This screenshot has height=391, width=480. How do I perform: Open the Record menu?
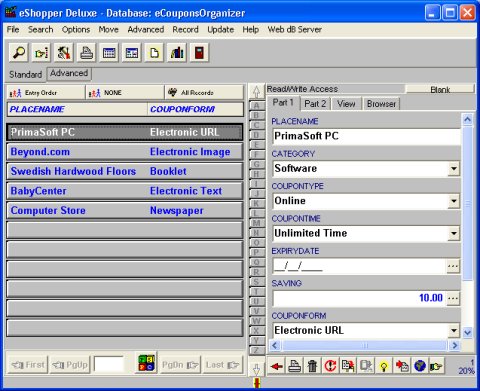click(185, 30)
